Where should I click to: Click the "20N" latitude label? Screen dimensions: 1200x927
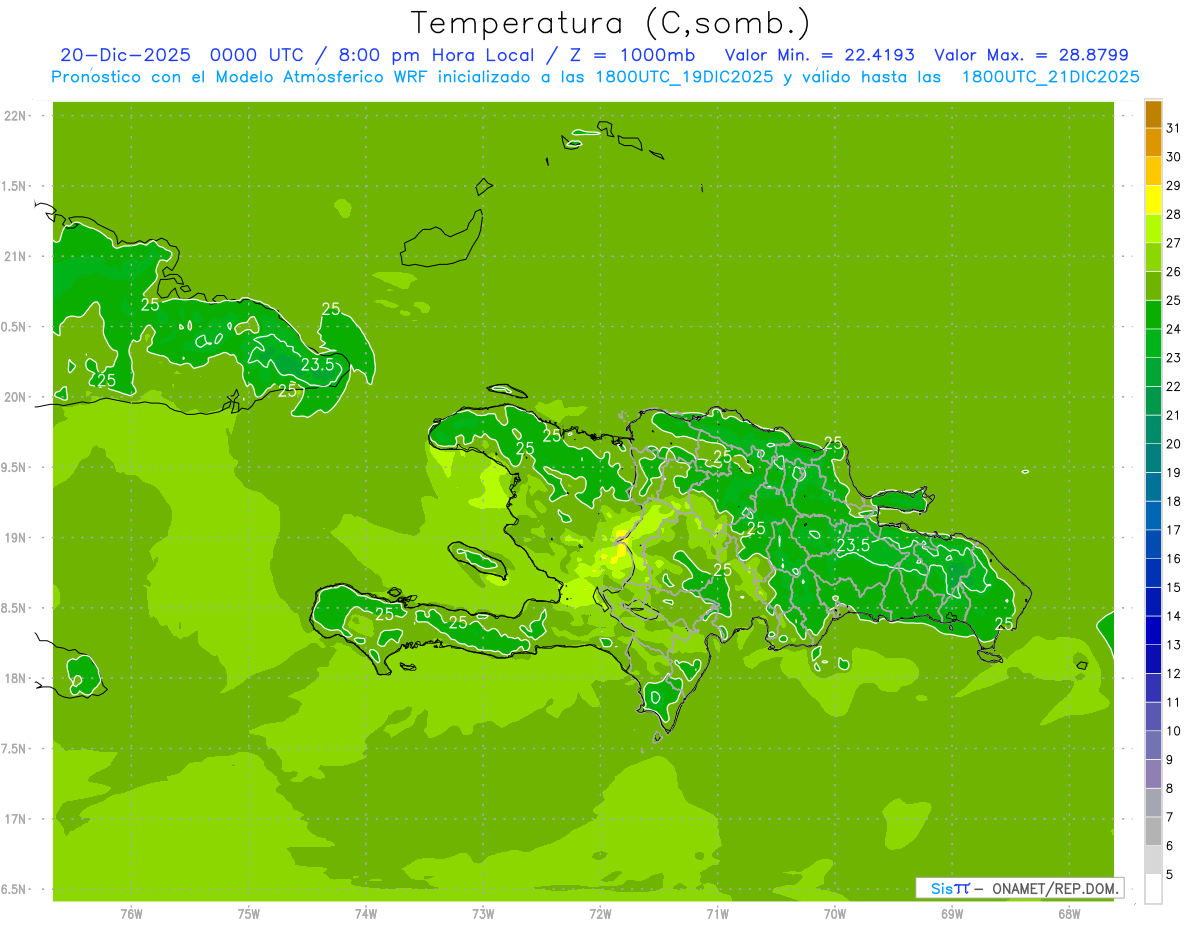(17, 397)
